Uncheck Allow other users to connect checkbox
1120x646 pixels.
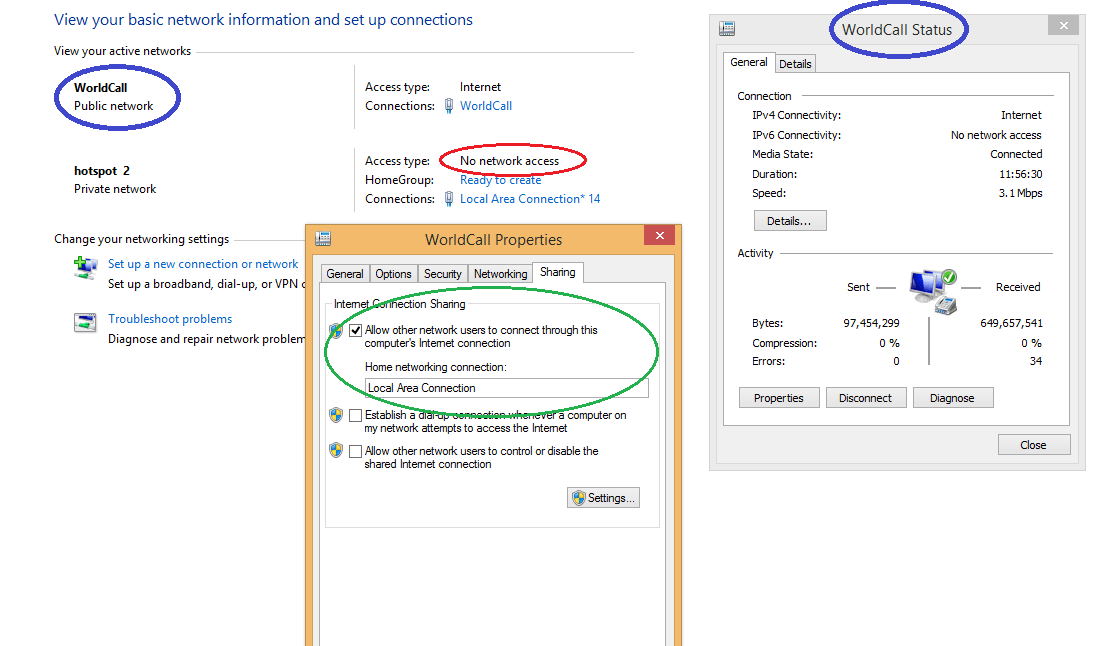tap(355, 330)
